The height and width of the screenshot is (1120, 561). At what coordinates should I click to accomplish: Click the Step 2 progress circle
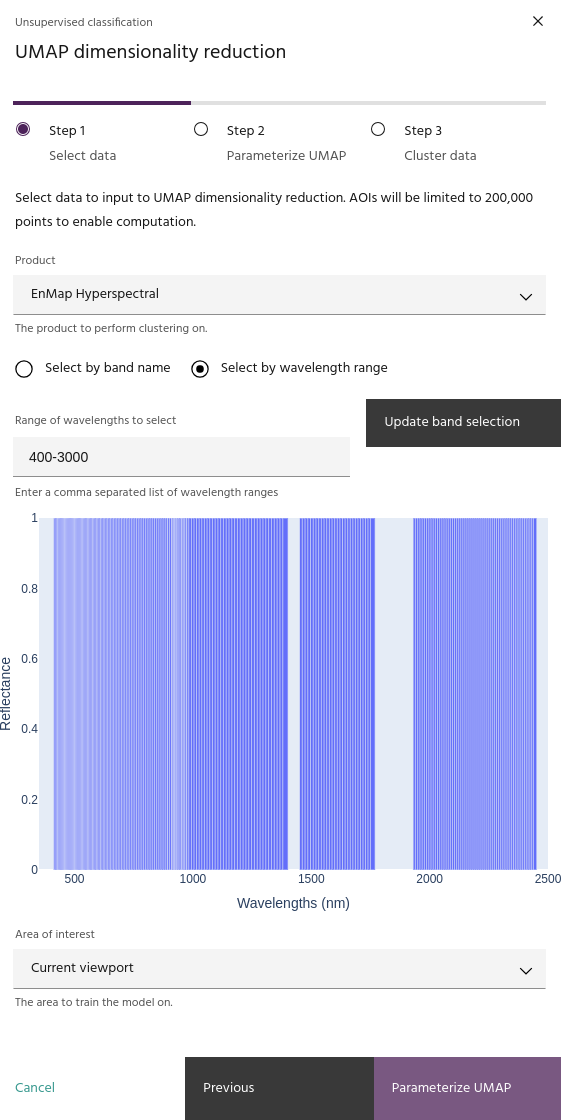201,129
